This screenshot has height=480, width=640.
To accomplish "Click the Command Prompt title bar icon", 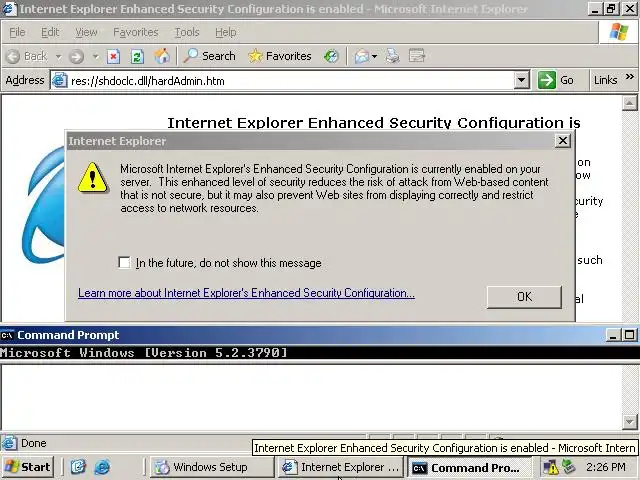I will coord(7,335).
